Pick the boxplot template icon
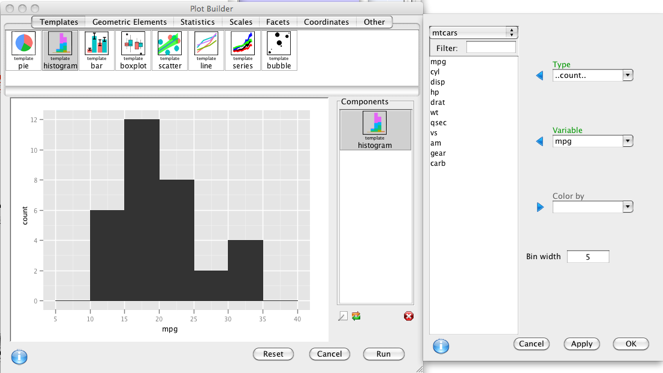 [x=133, y=50]
